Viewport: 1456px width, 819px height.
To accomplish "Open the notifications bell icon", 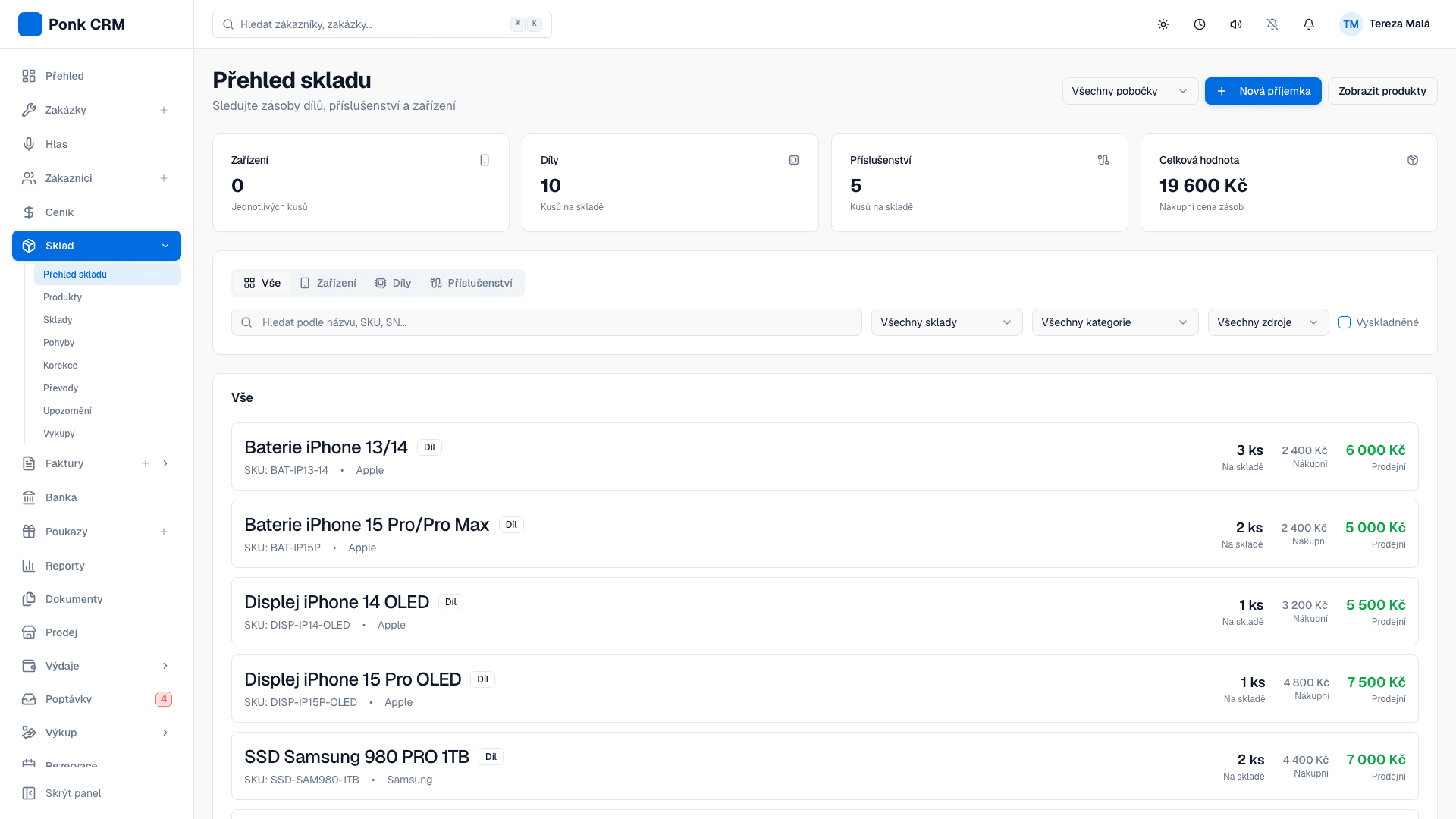I will tap(1309, 24).
